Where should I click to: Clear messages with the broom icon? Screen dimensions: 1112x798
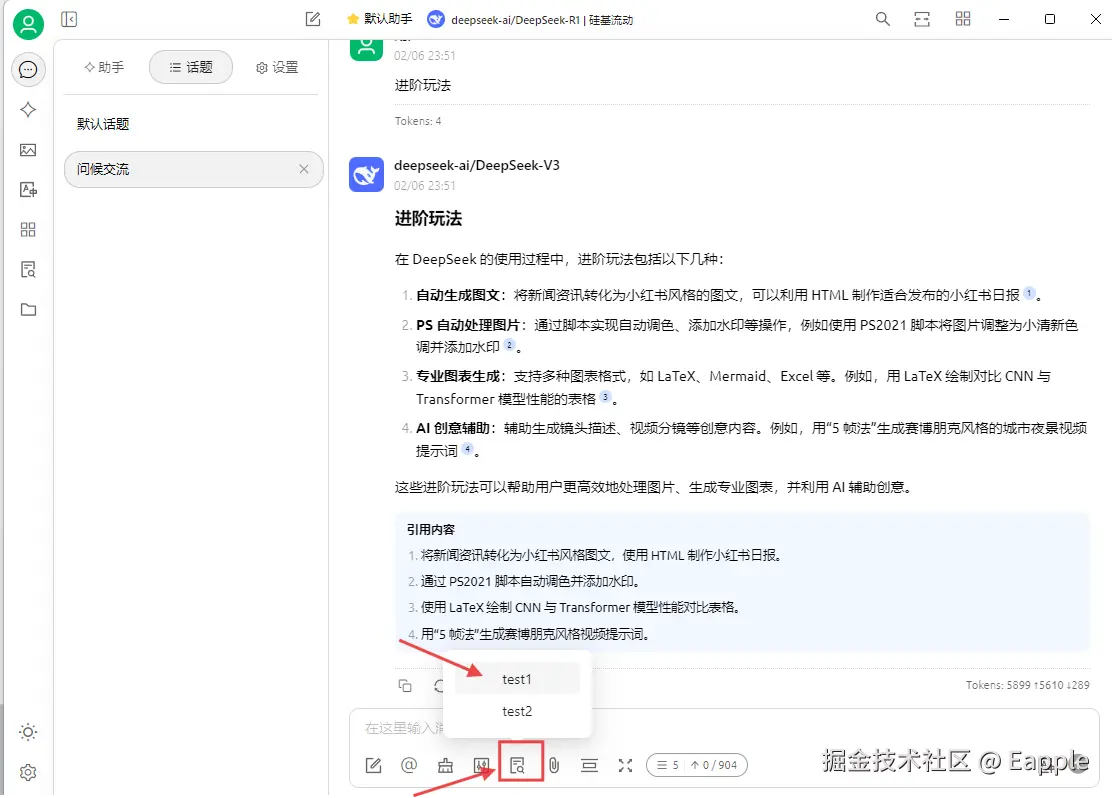pyautogui.click(x=445, y=765)
